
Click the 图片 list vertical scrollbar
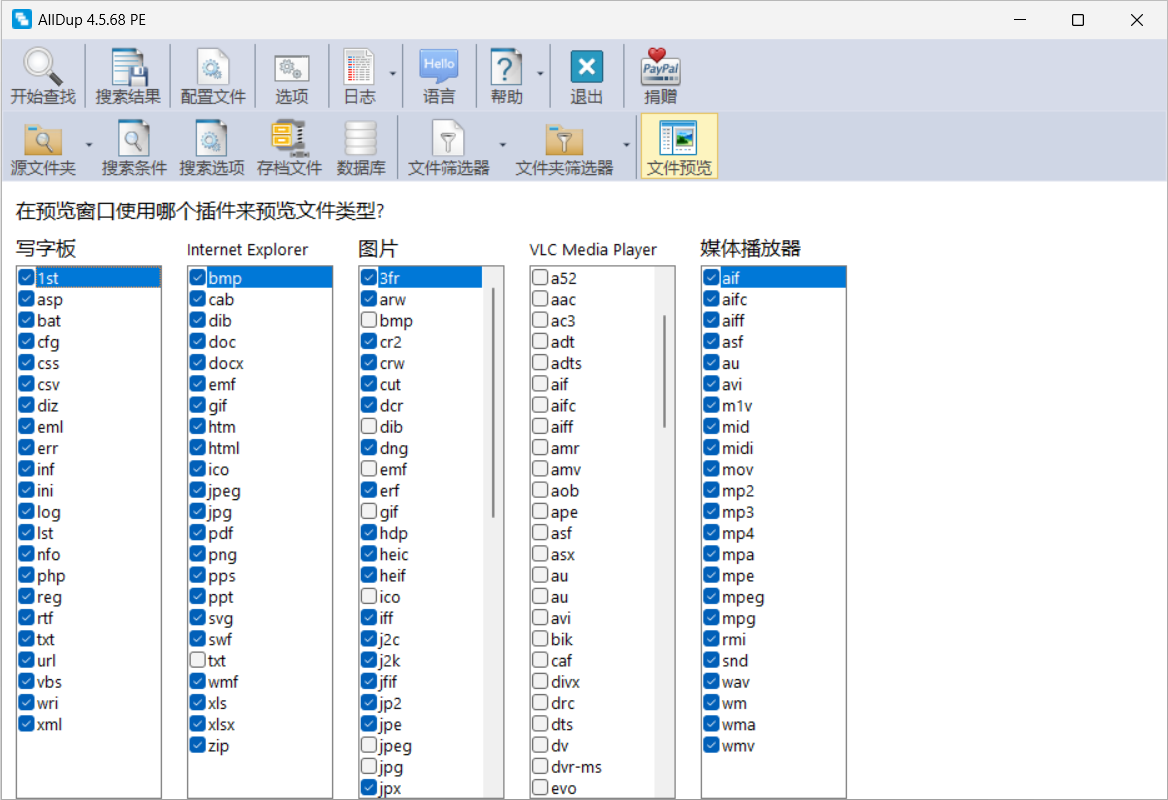tap(493, 402)
